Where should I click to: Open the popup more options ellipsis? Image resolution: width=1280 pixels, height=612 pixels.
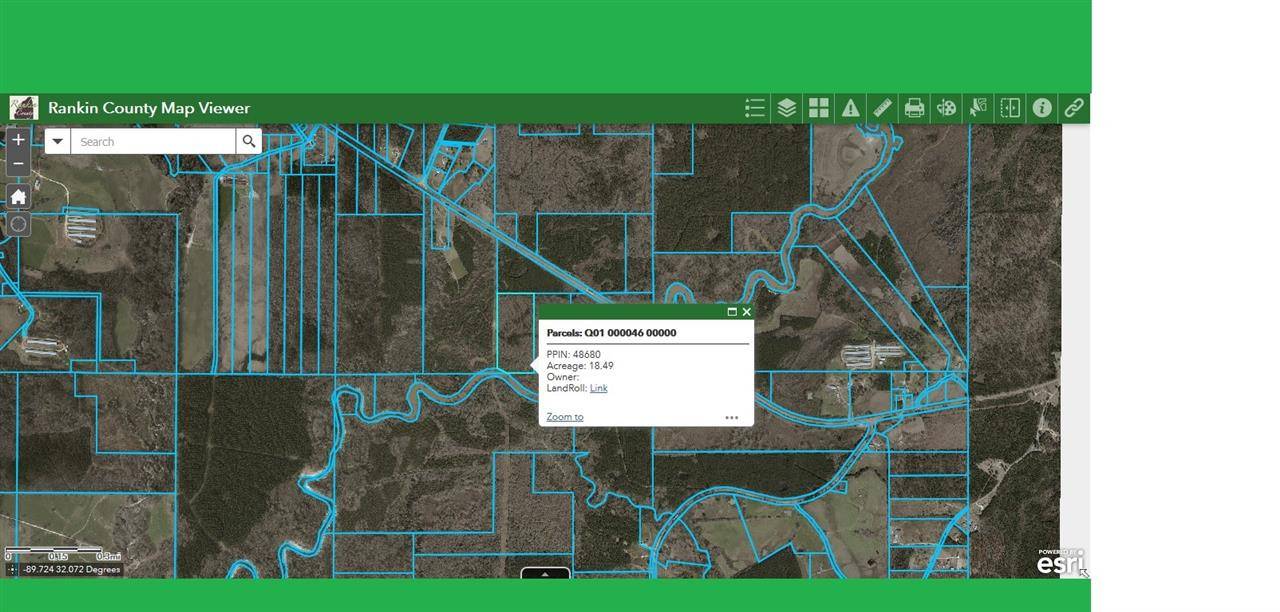[x=732, y=417]
